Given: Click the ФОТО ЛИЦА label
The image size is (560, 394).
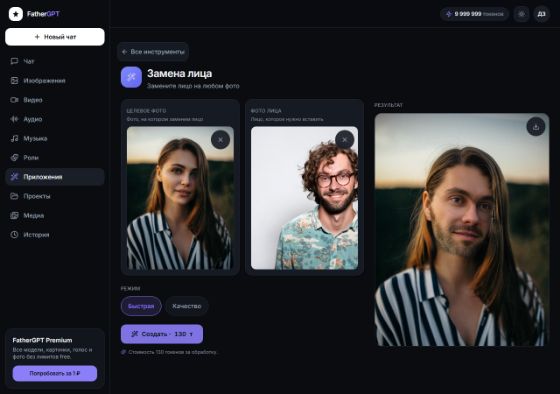Looking at the screenshot, I should click(266, 111).
